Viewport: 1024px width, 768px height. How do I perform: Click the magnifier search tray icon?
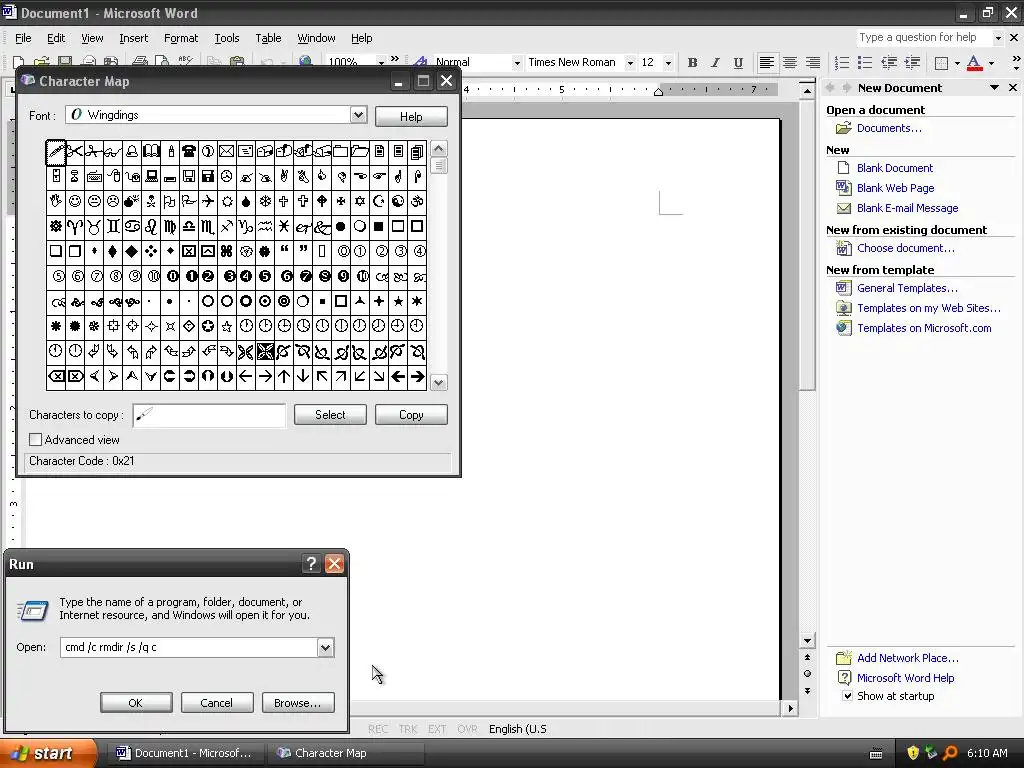(x=950, y=753)
